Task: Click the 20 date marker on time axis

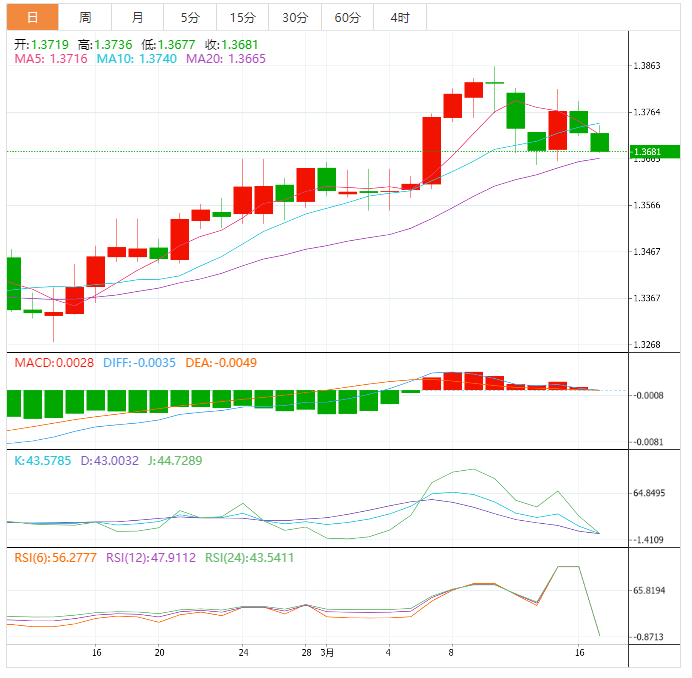Action: point(160,652)
